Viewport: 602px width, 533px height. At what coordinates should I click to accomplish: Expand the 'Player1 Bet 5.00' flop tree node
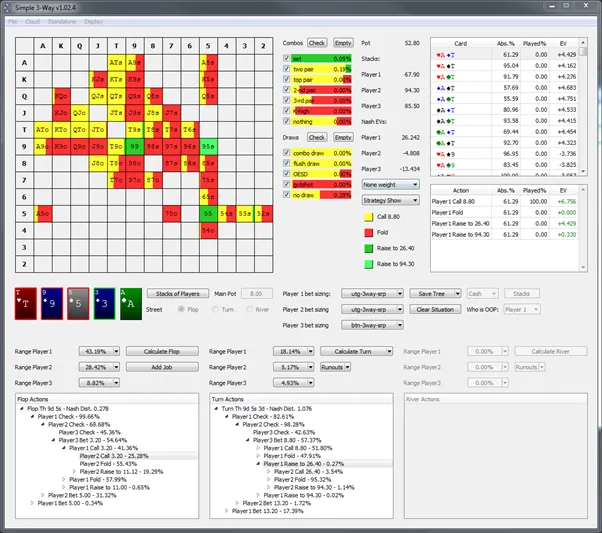[31, 502]
